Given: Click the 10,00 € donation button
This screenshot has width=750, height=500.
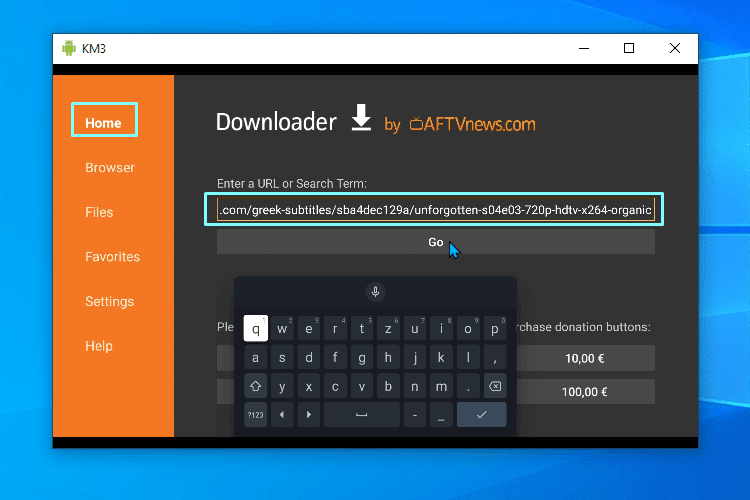Looking at the screenshot, I should 585,358.
